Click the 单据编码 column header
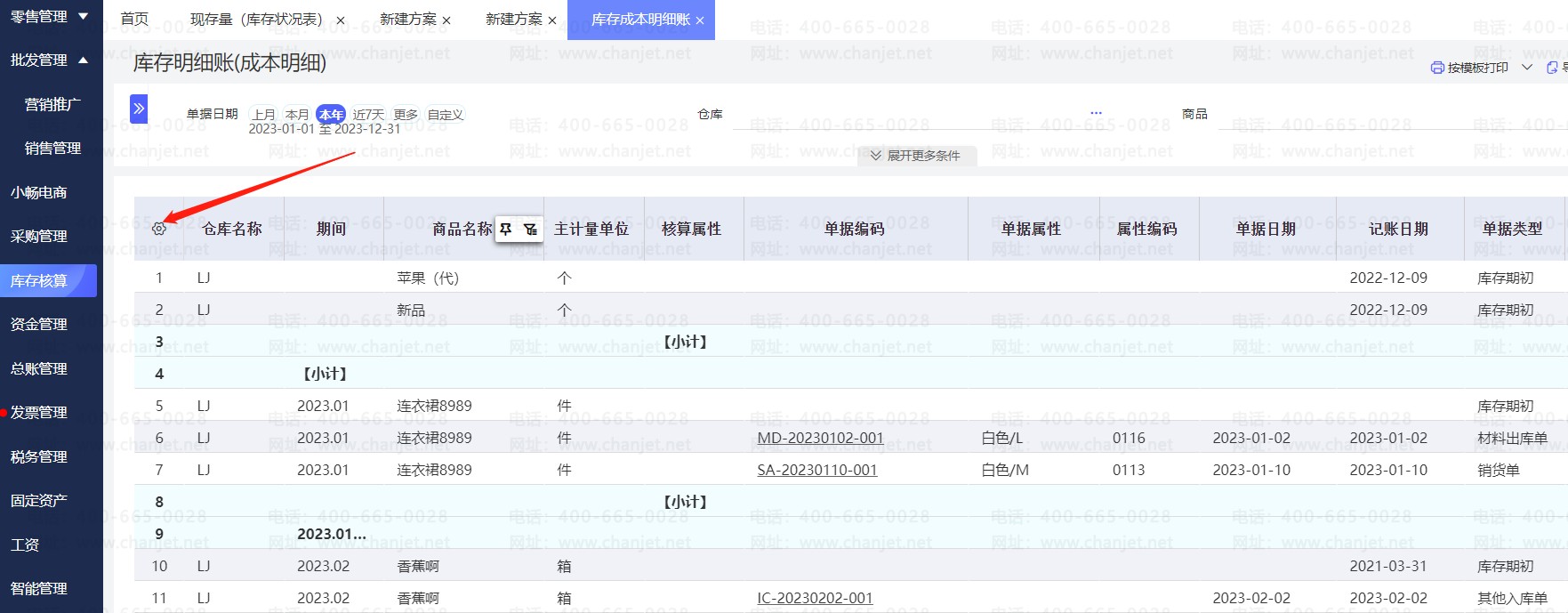The width and height of the screenshot is (1568, 613). coord(855,229)
